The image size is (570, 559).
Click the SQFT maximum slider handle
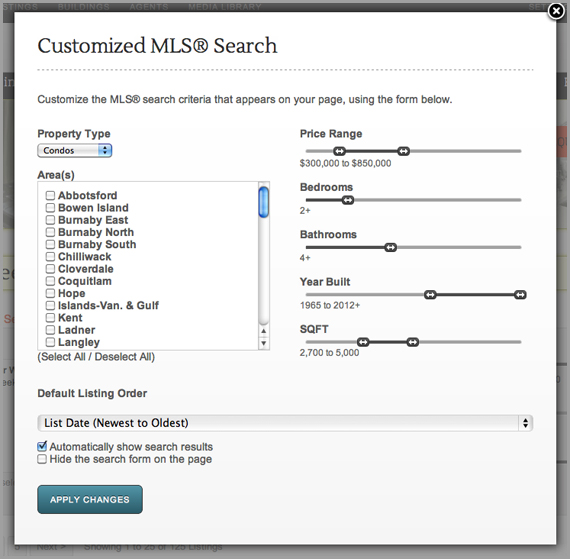(413, 342)
